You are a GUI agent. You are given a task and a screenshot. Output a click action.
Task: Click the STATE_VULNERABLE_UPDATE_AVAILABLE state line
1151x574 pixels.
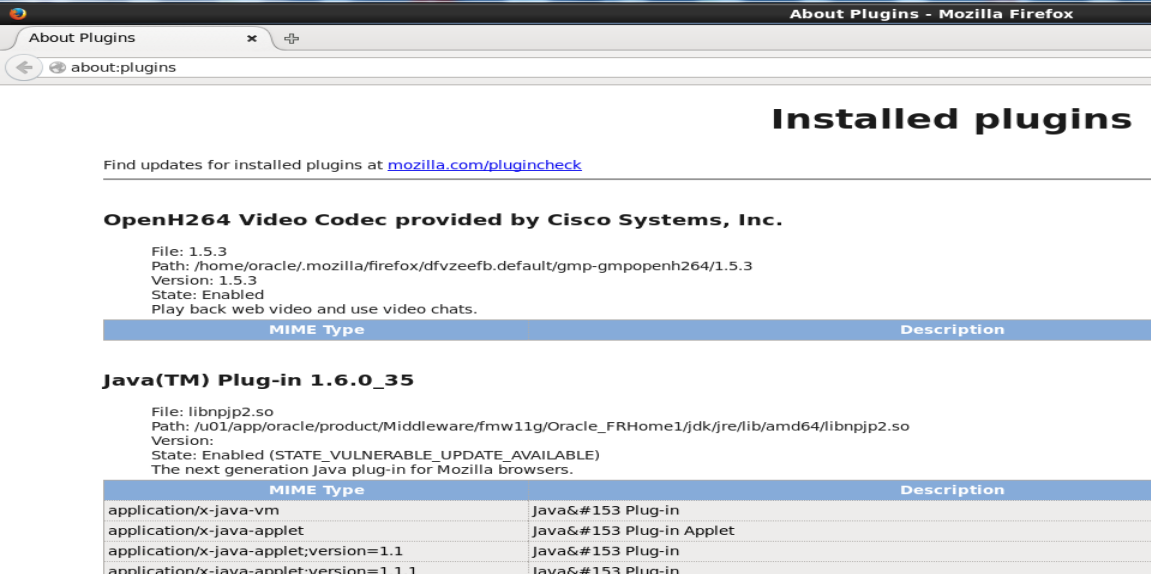375,455
